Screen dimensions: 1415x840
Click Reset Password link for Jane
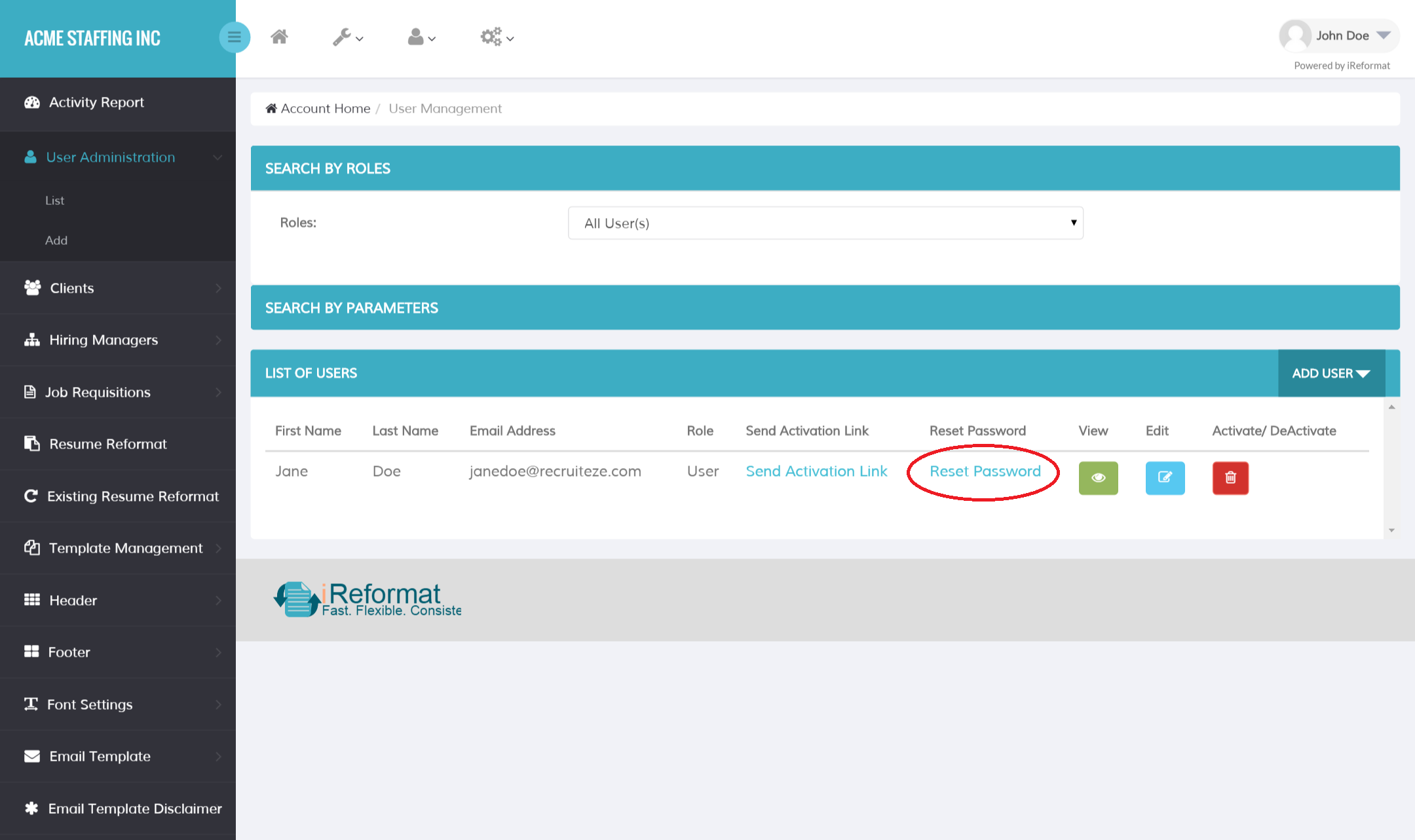click(x=985, y=471)
